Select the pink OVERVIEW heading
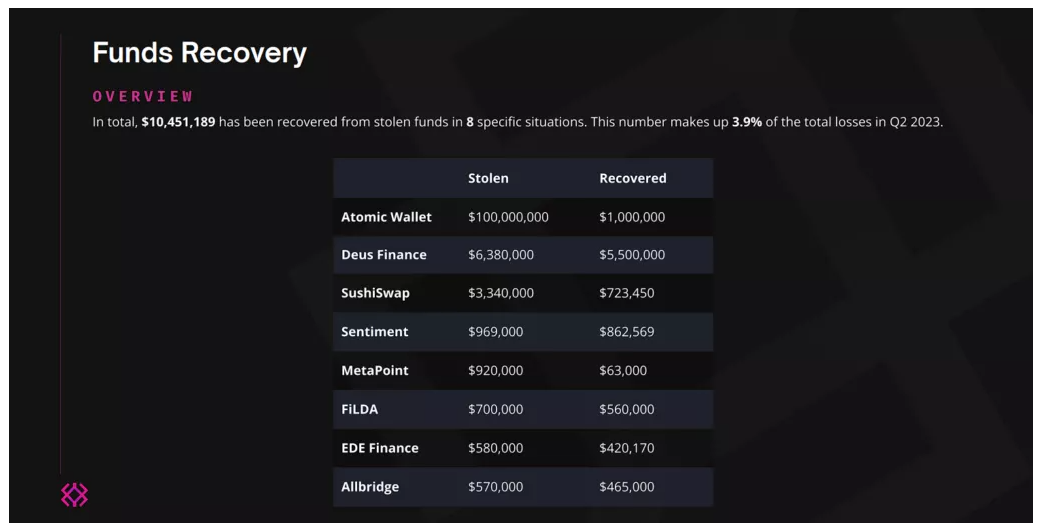Screen dimensions: 1042x532 (x=143, y=97)
